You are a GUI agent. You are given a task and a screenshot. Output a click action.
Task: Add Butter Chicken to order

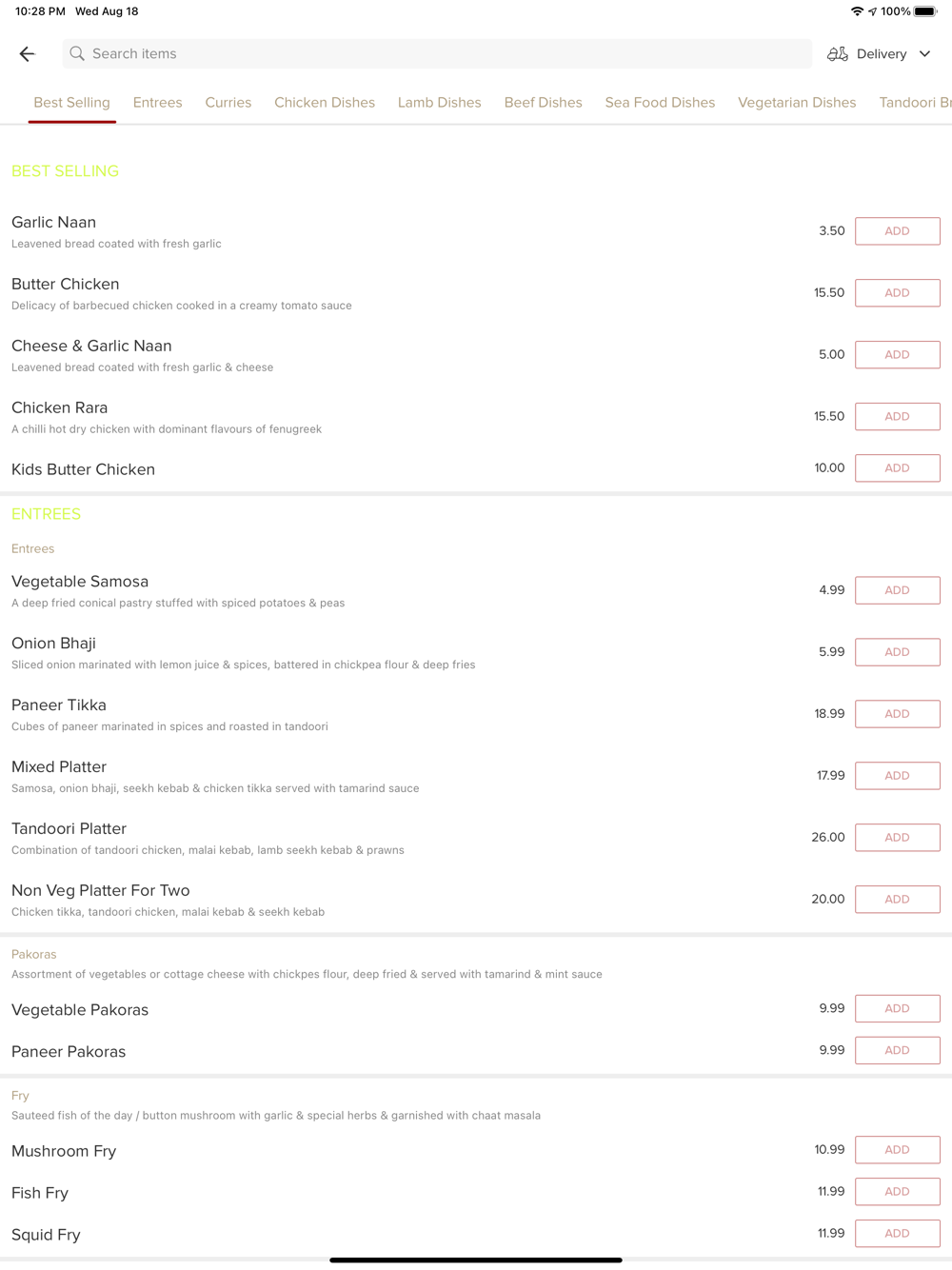[897, 293]
